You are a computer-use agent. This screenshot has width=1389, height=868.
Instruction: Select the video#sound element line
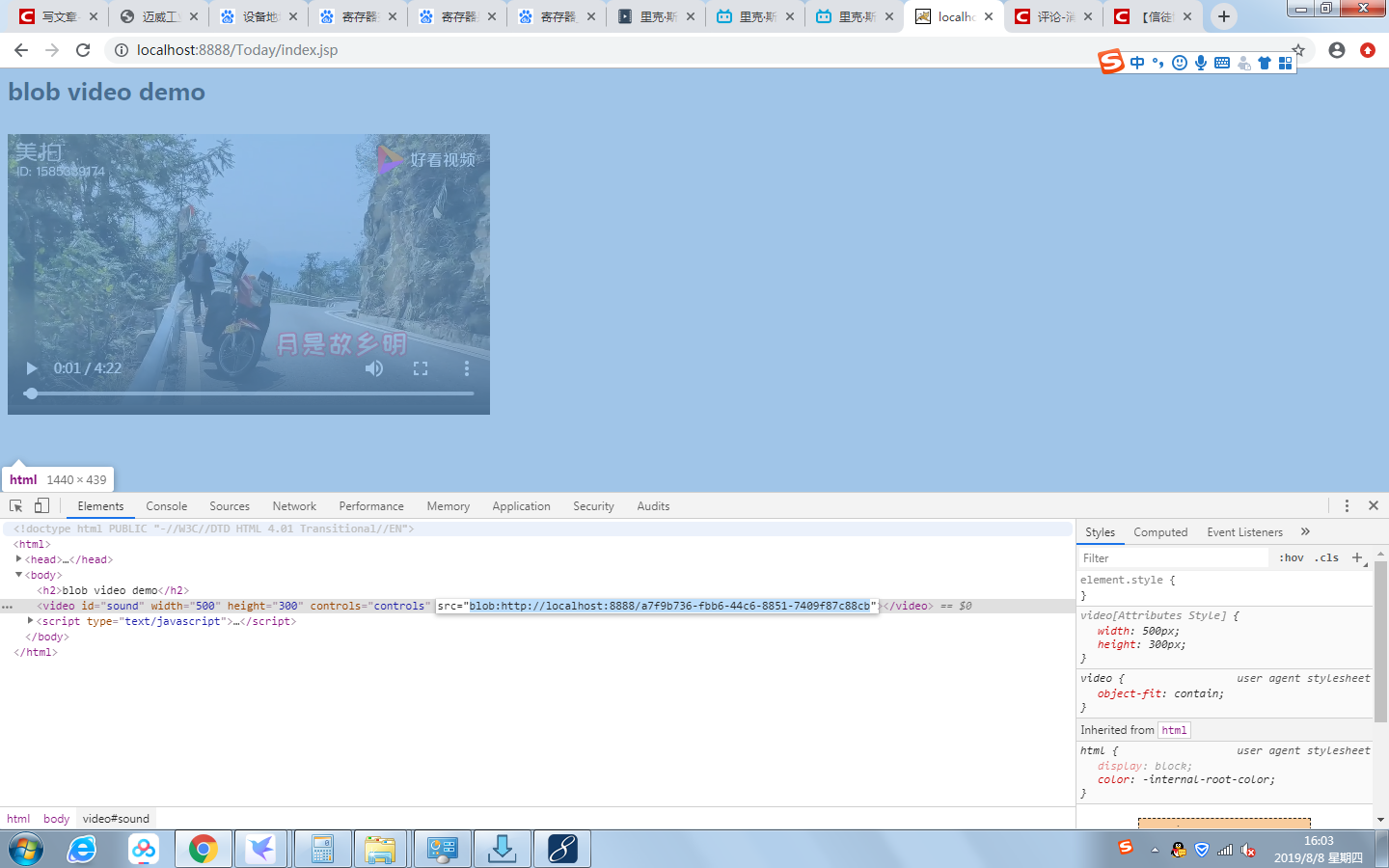tap(536, 606)
